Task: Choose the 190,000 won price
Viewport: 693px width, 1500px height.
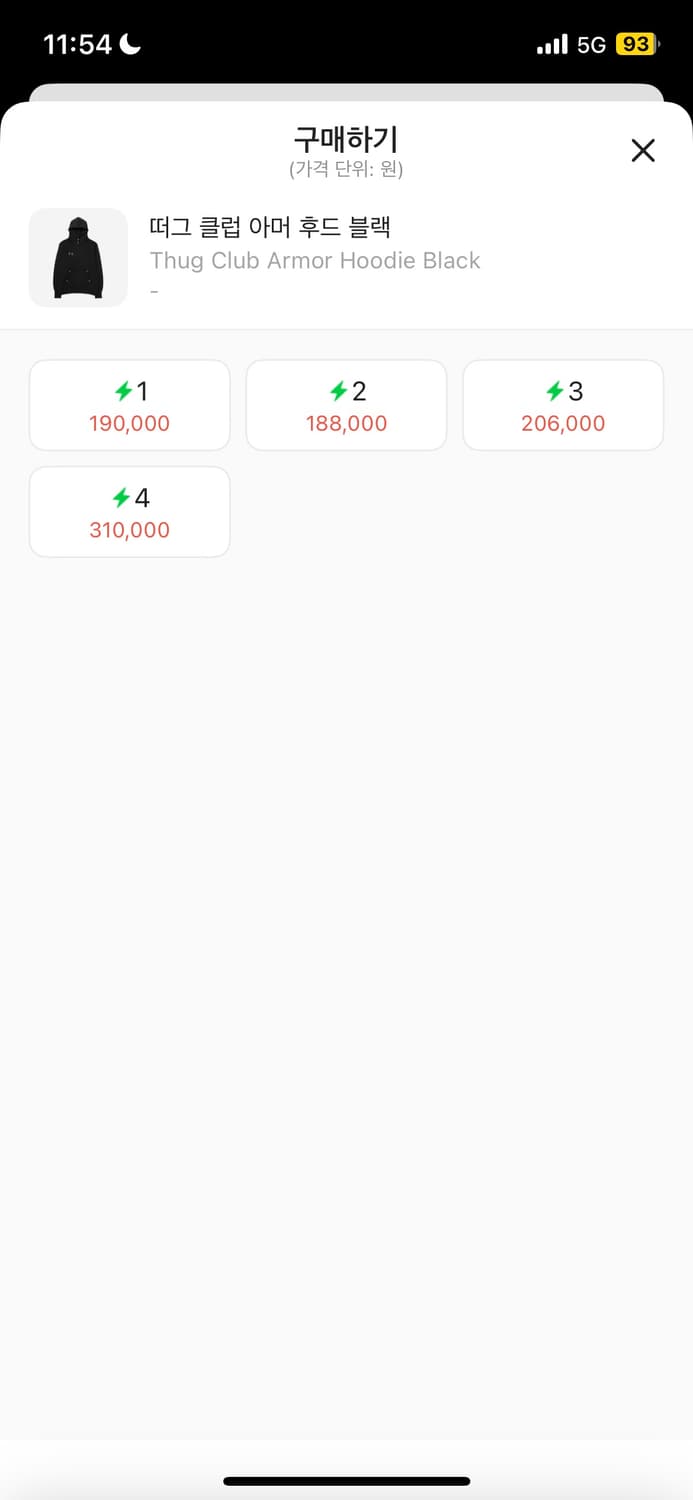Action: click(129, 424)
